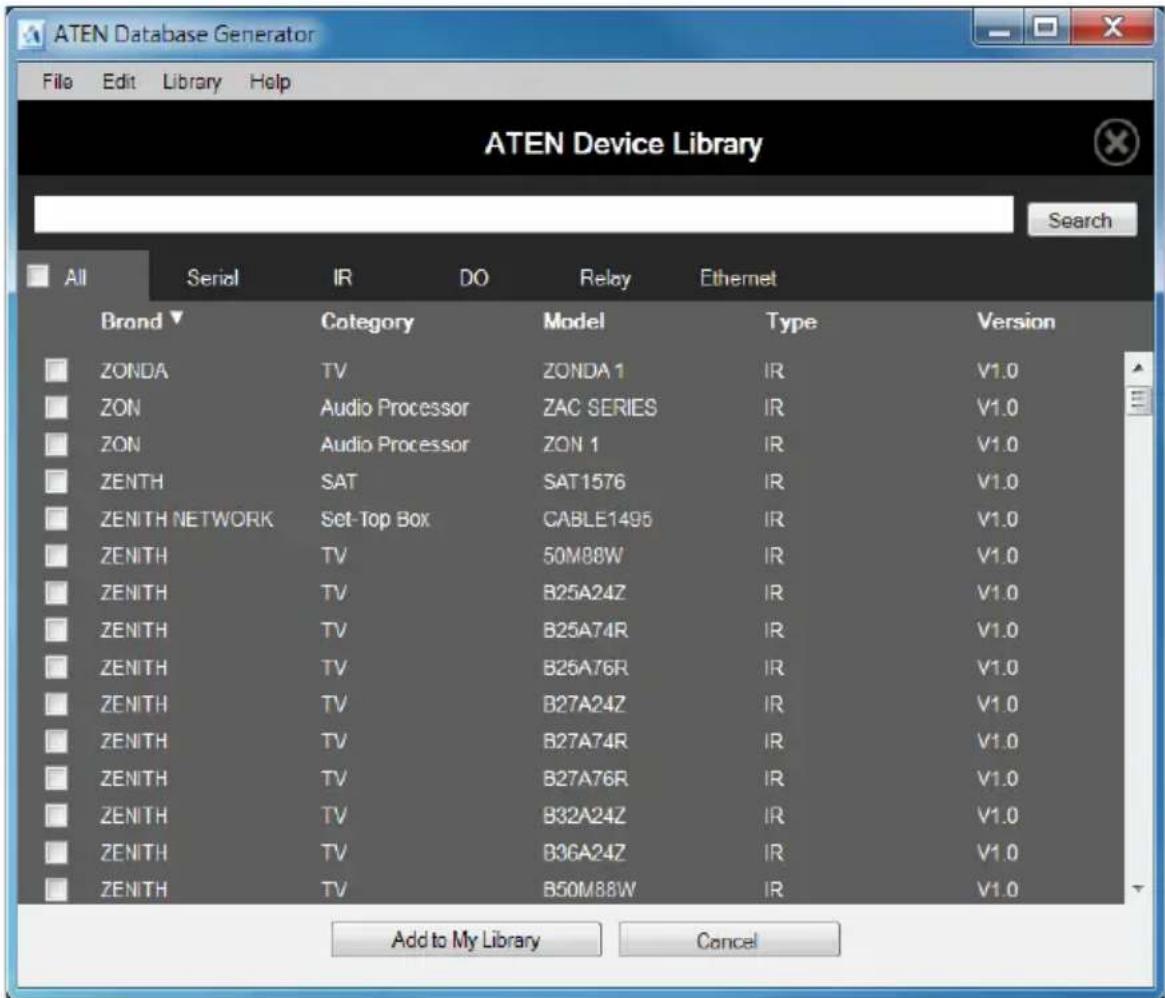The width and height of the screenshot is (1165, 998).
Task: Click the Type column header
Action: point(791,322)
